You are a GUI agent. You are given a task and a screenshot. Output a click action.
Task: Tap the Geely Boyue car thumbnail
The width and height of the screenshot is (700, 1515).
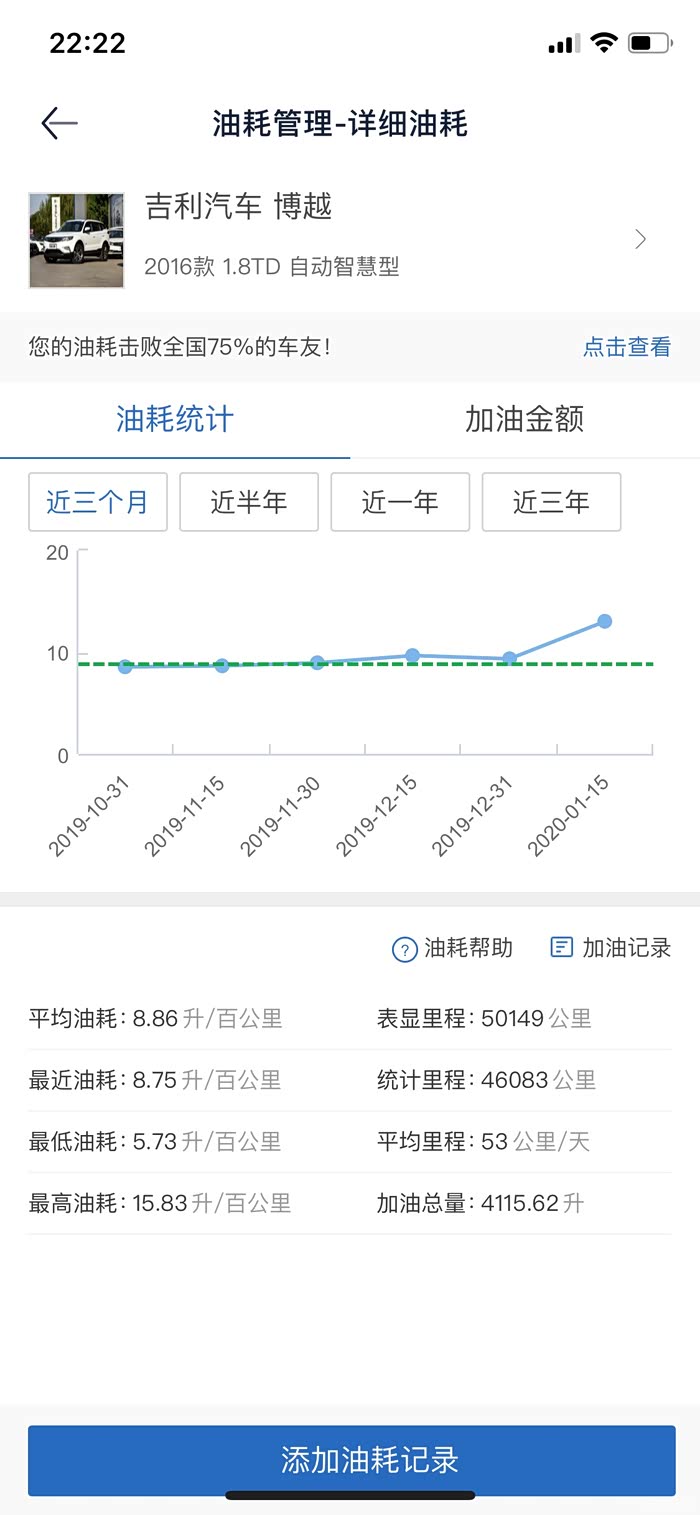77,240
